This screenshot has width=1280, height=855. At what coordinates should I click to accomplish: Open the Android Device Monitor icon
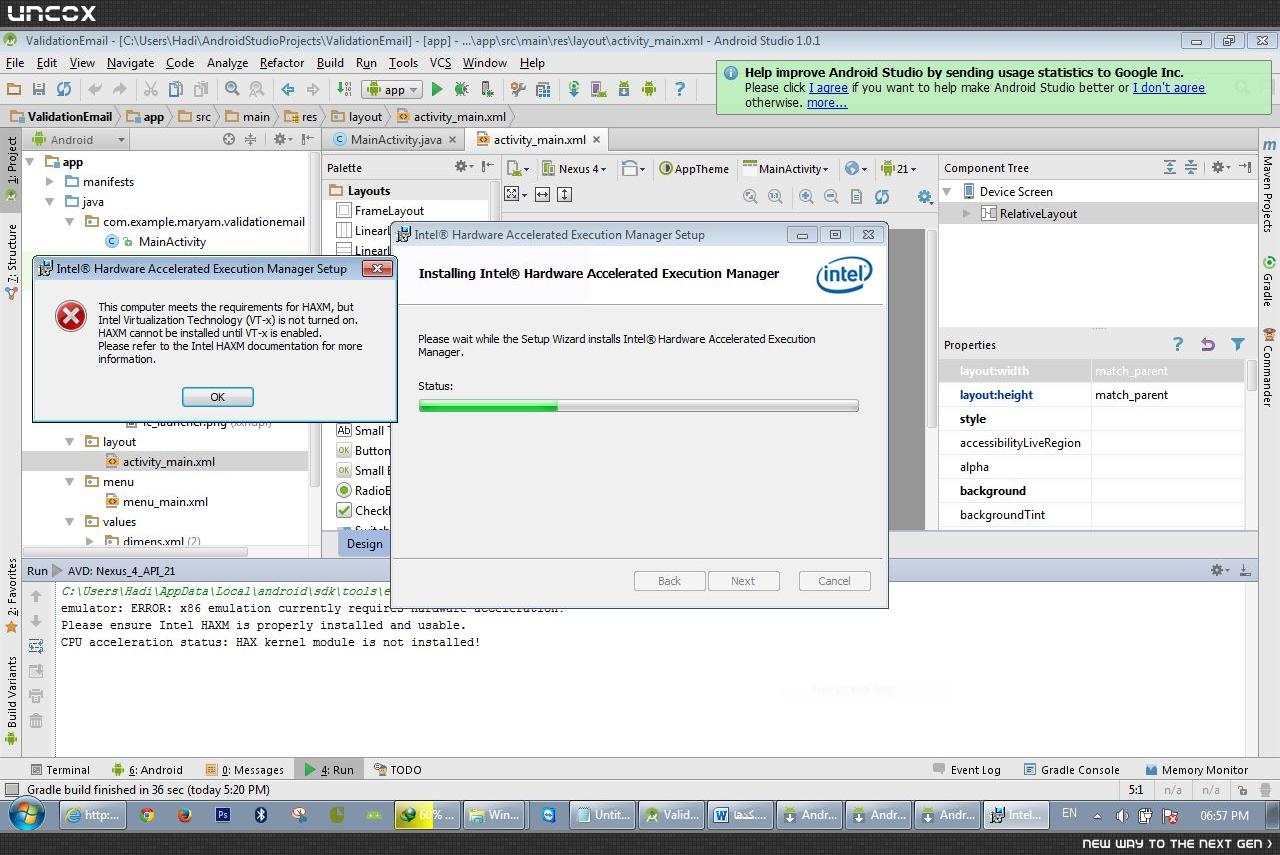(648, 89)
